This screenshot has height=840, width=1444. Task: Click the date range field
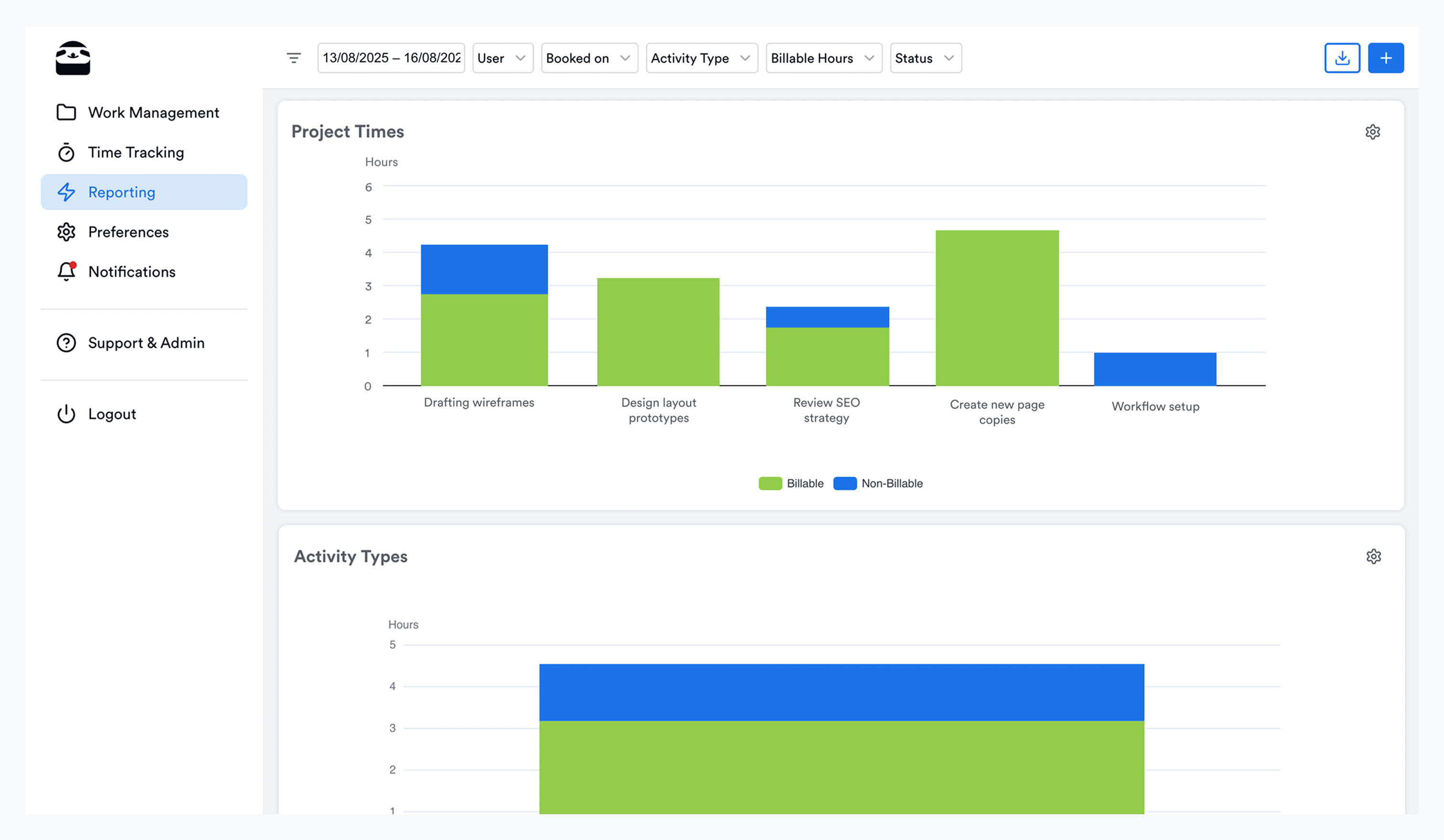point(392,57)
